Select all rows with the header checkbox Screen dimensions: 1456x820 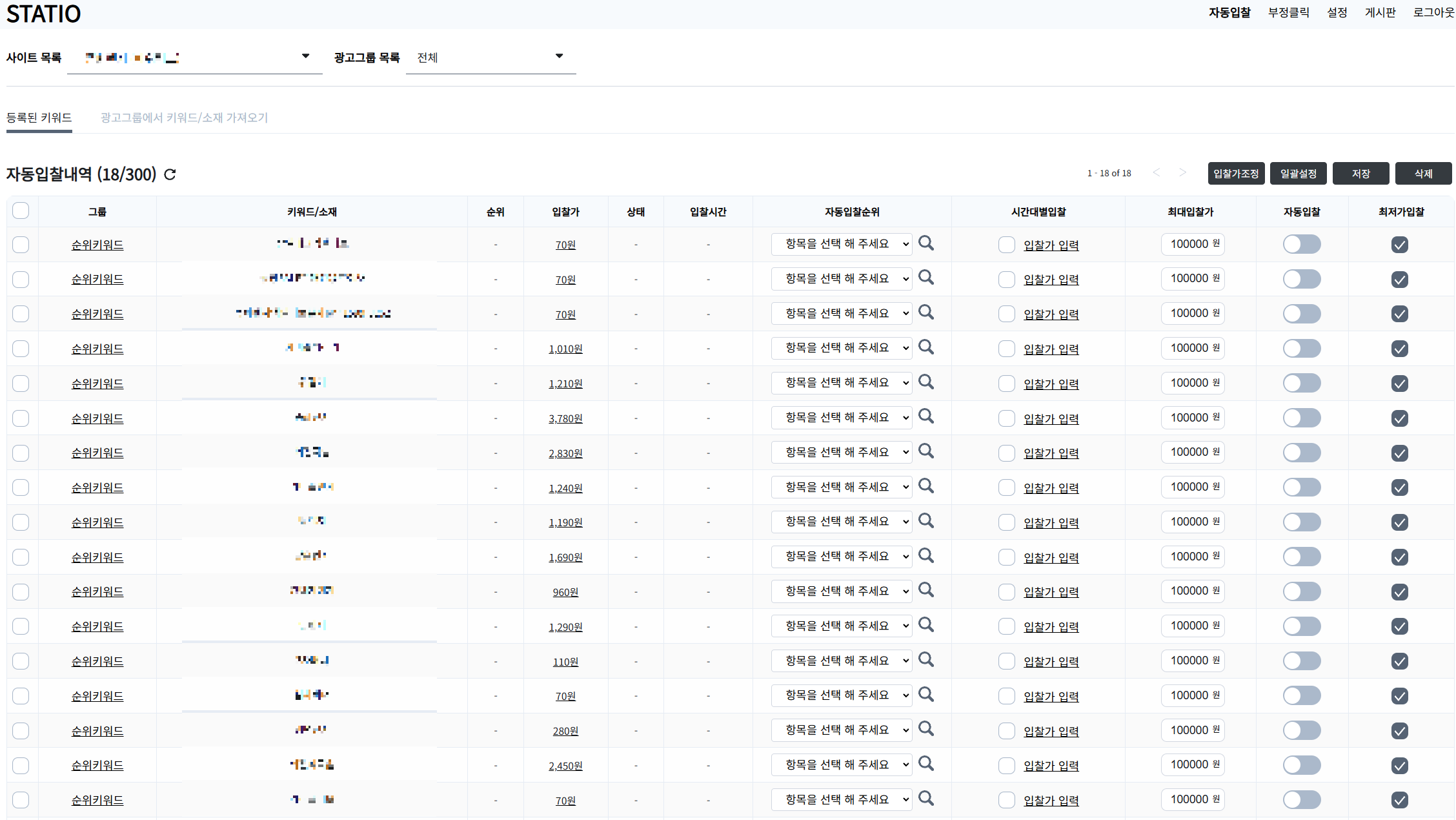(x=21, y=210)
